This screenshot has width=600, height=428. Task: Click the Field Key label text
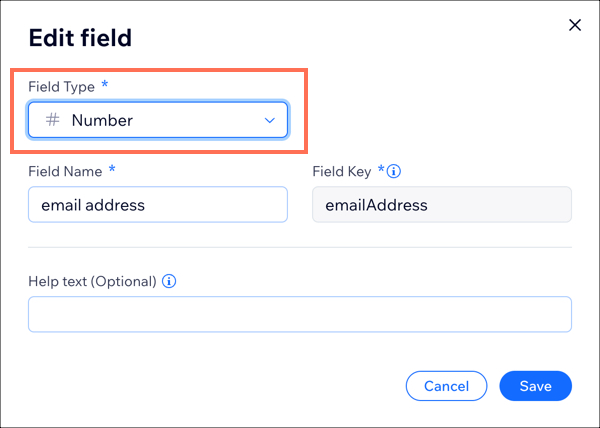click(x=342, y=172)
